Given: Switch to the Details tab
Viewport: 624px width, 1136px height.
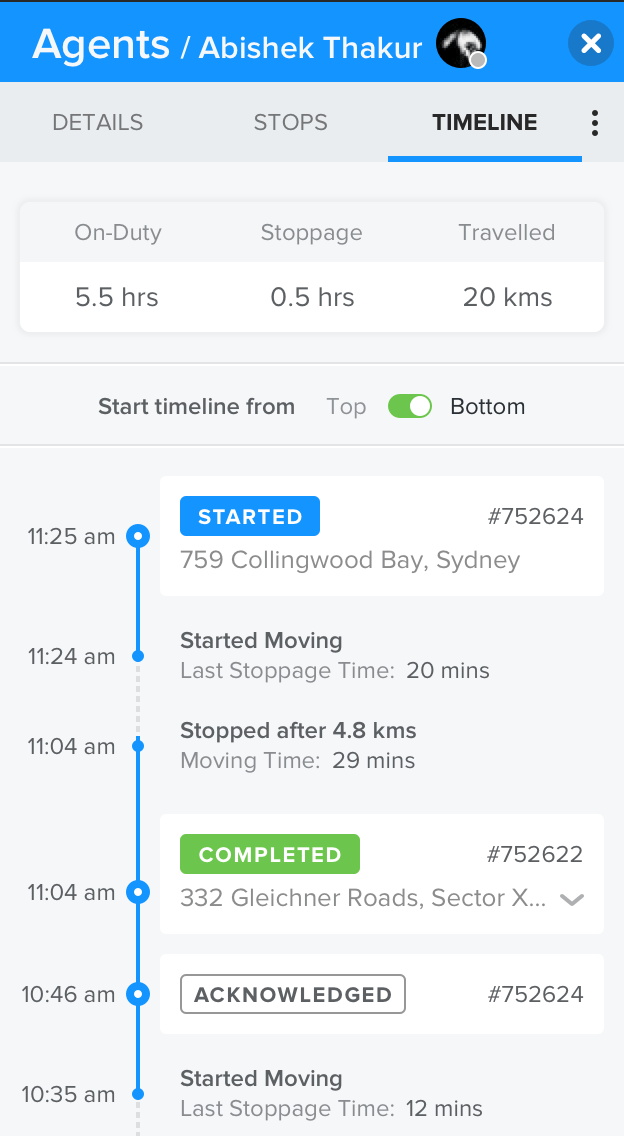Looking at the screenshot, I should click(x=98, y=123).
